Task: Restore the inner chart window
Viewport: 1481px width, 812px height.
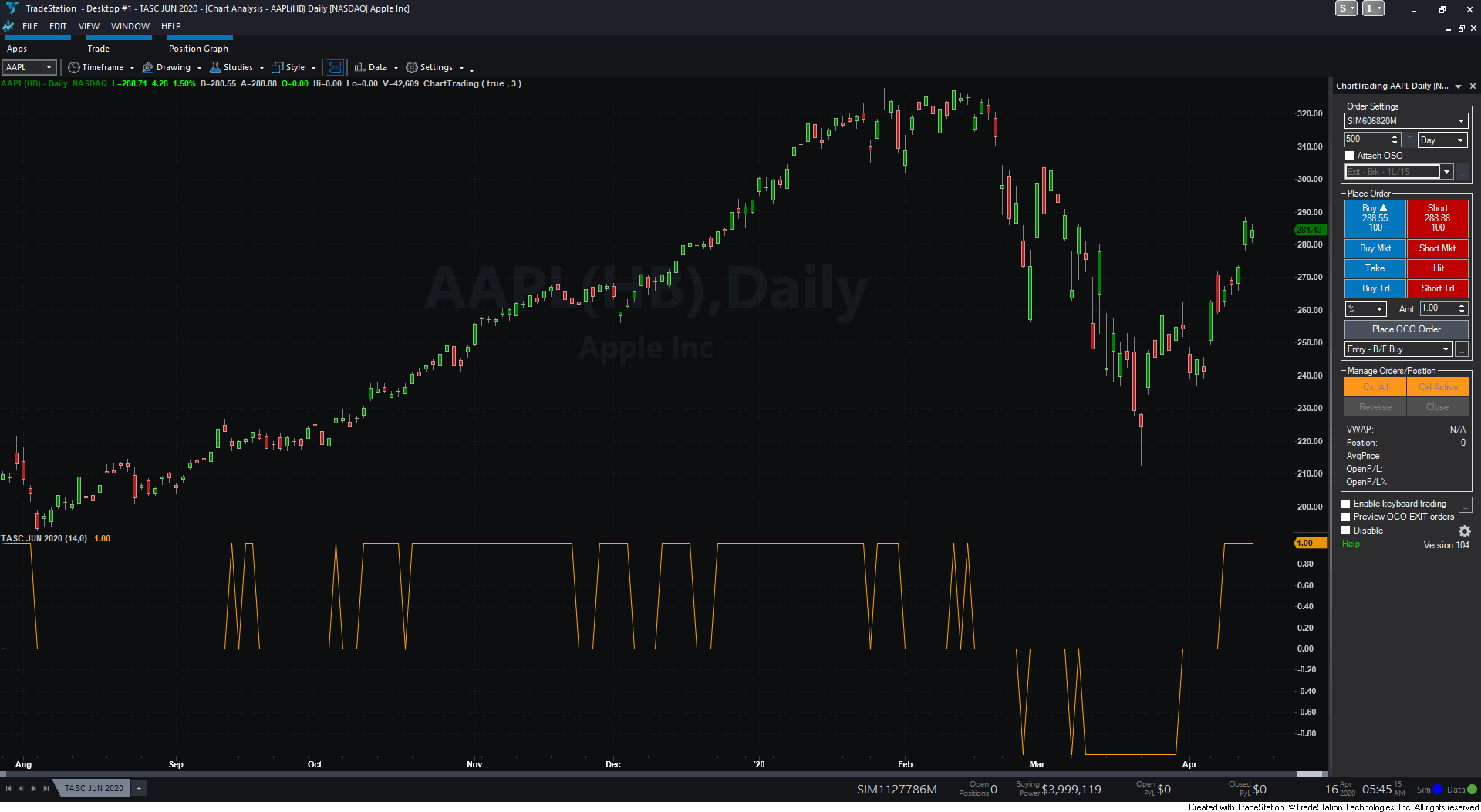Action: pyautogui.click(x=1461, y=29)
